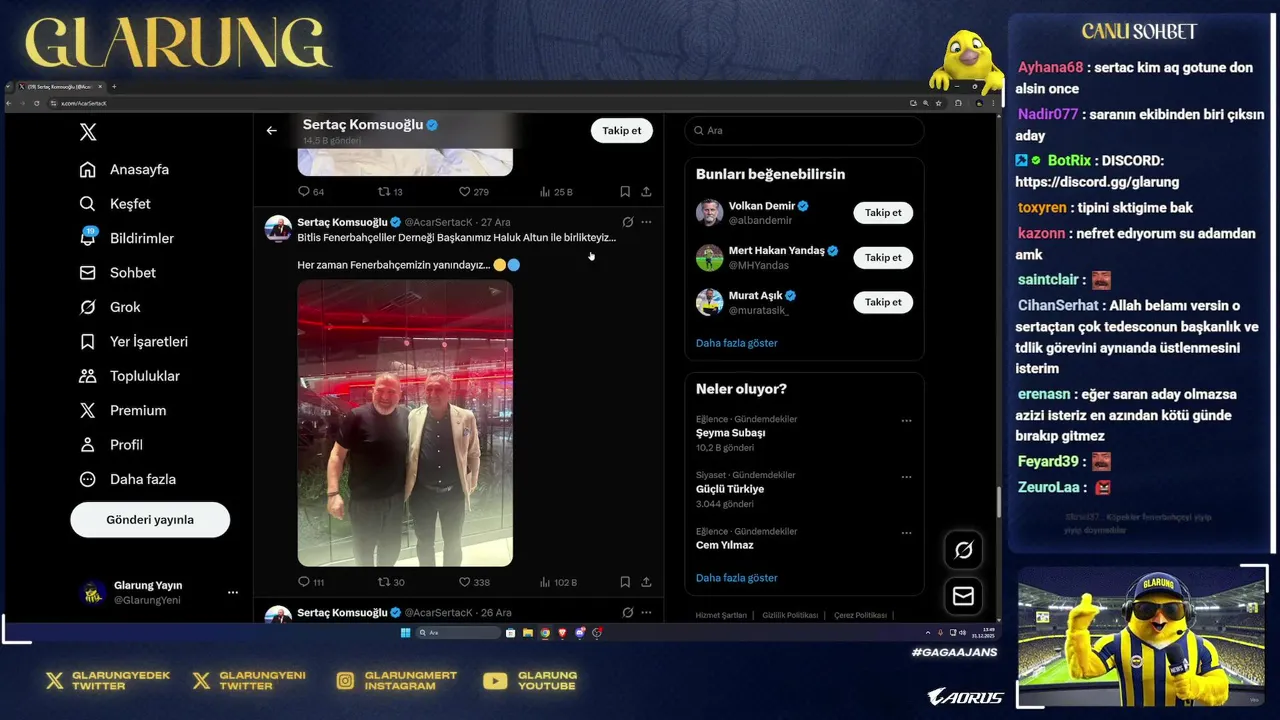Viewport: 1280px width, 720px height.
Task: Click Hizmet Şartları footer link
Action: (721, 615)
